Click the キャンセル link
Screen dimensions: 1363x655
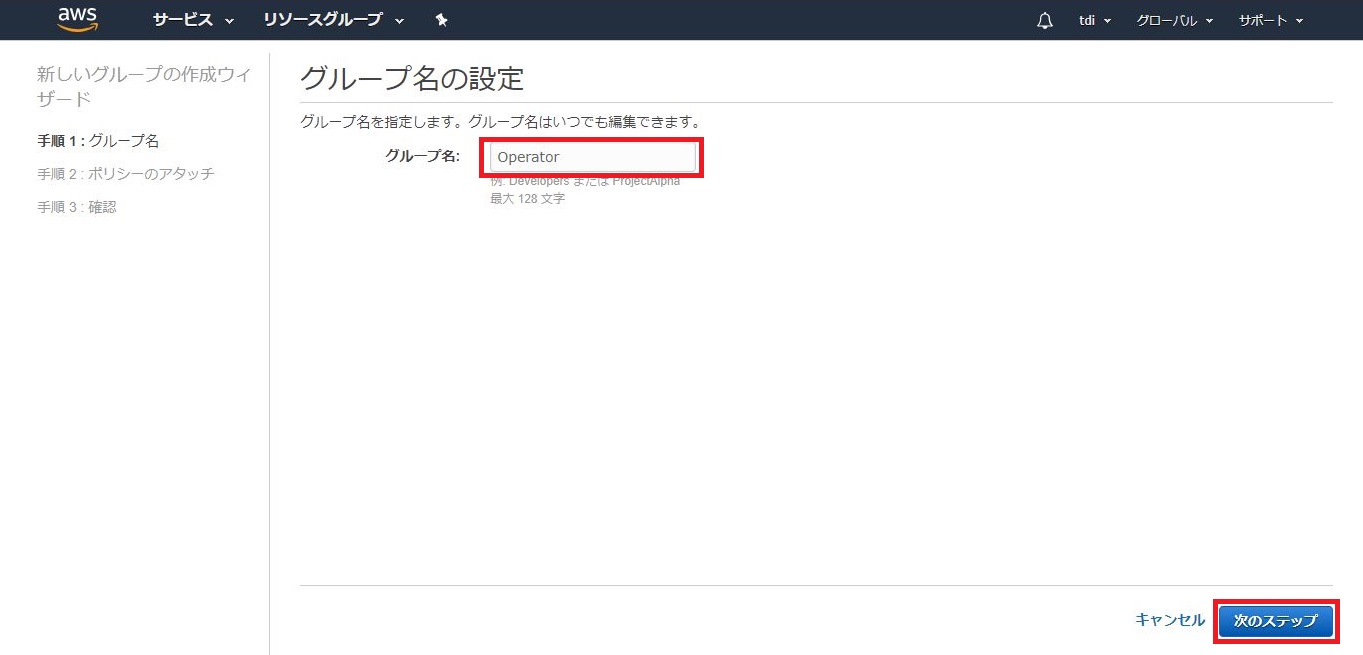(1170, 620)
